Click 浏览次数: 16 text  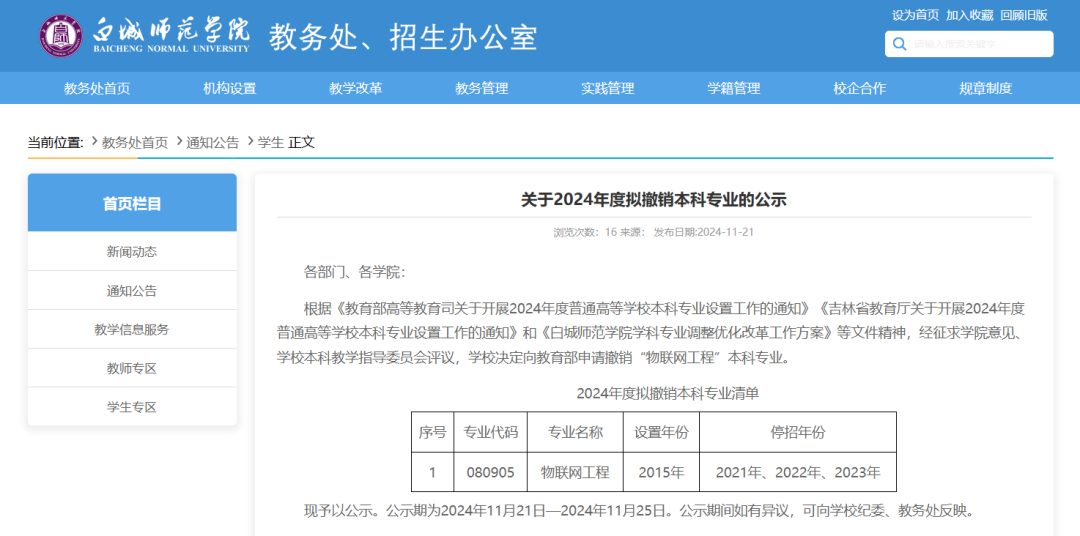point(585,232)
